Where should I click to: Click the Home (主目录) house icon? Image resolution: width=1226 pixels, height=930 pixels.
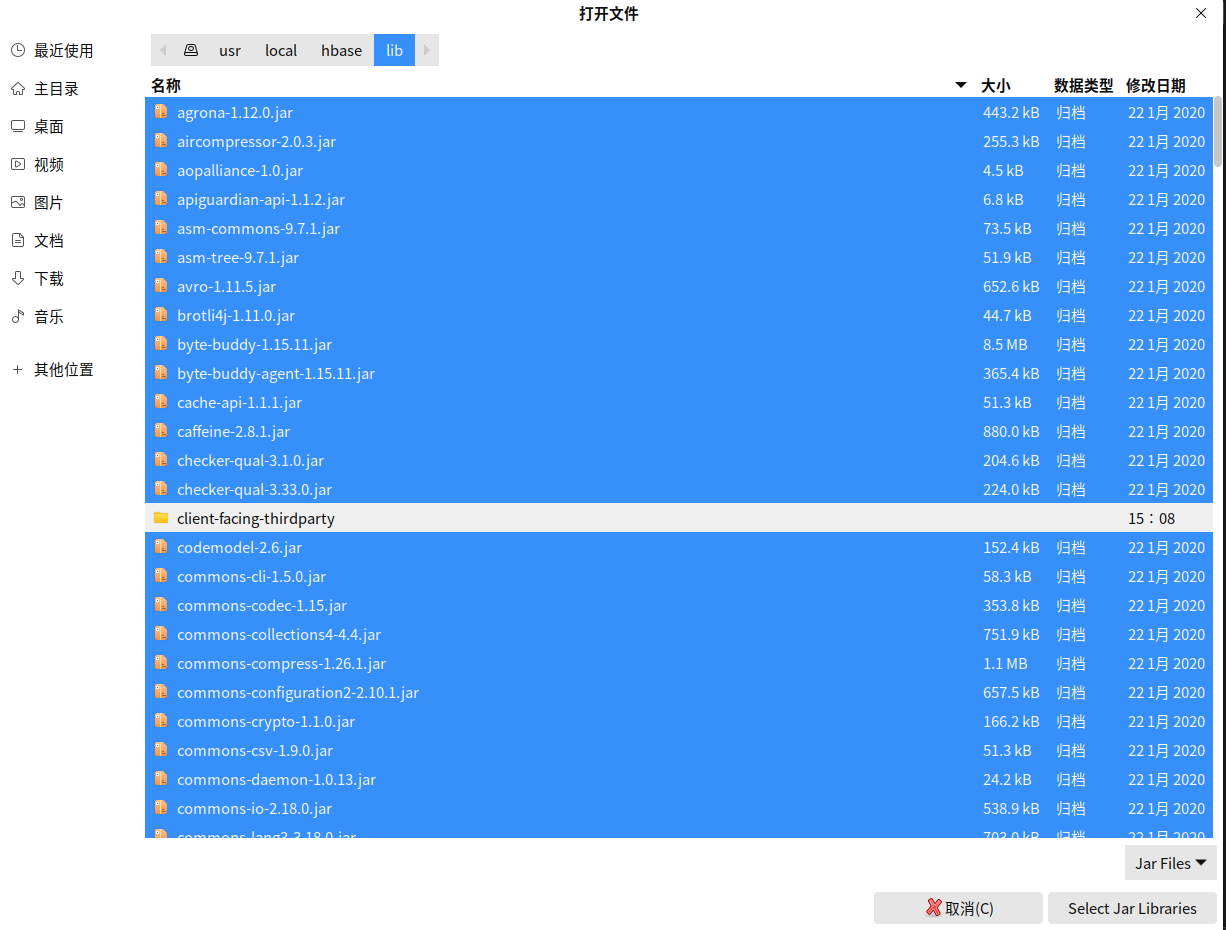(x=18, y=88)
